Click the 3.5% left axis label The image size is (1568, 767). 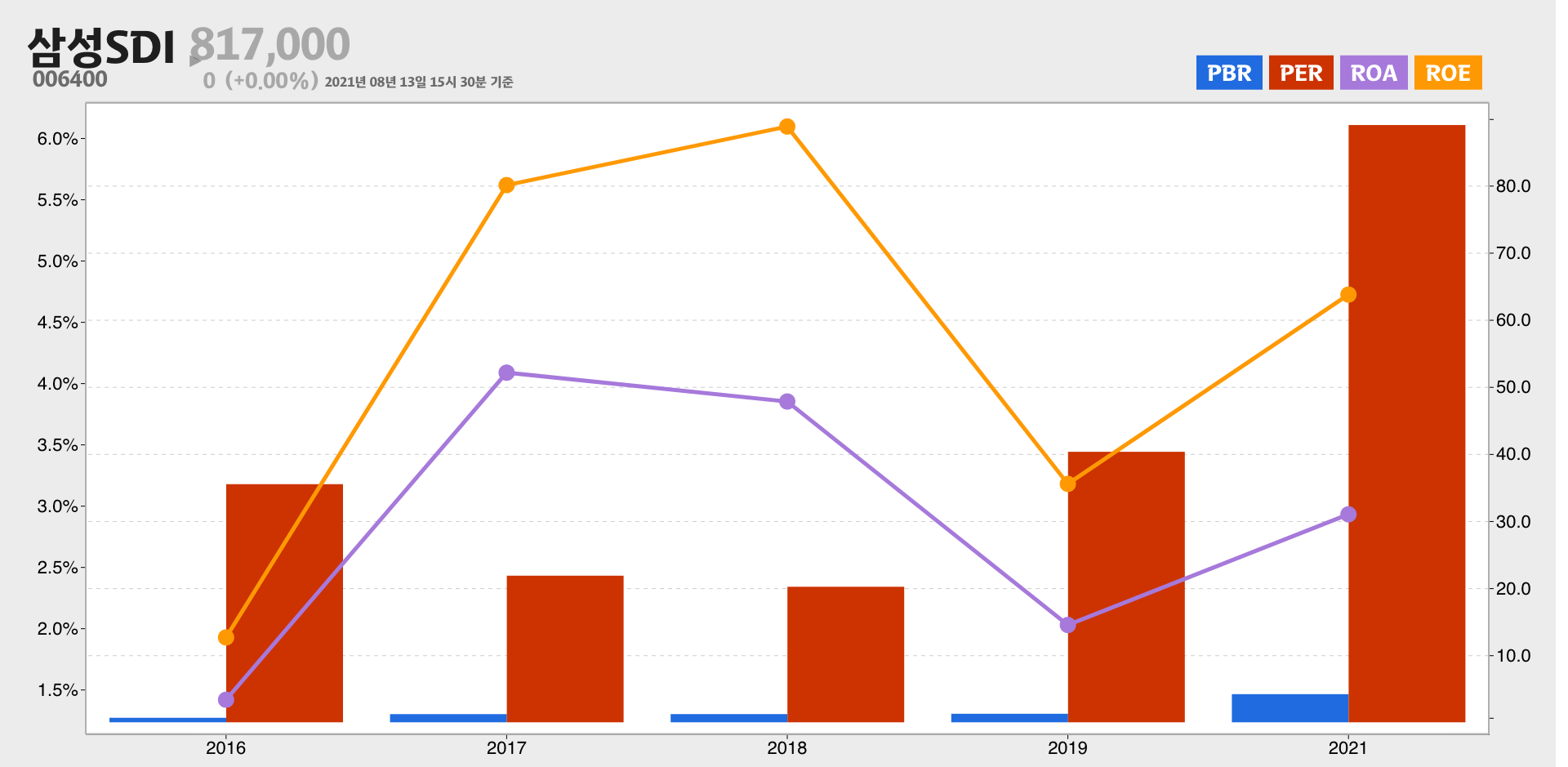(x=57, y=445)
